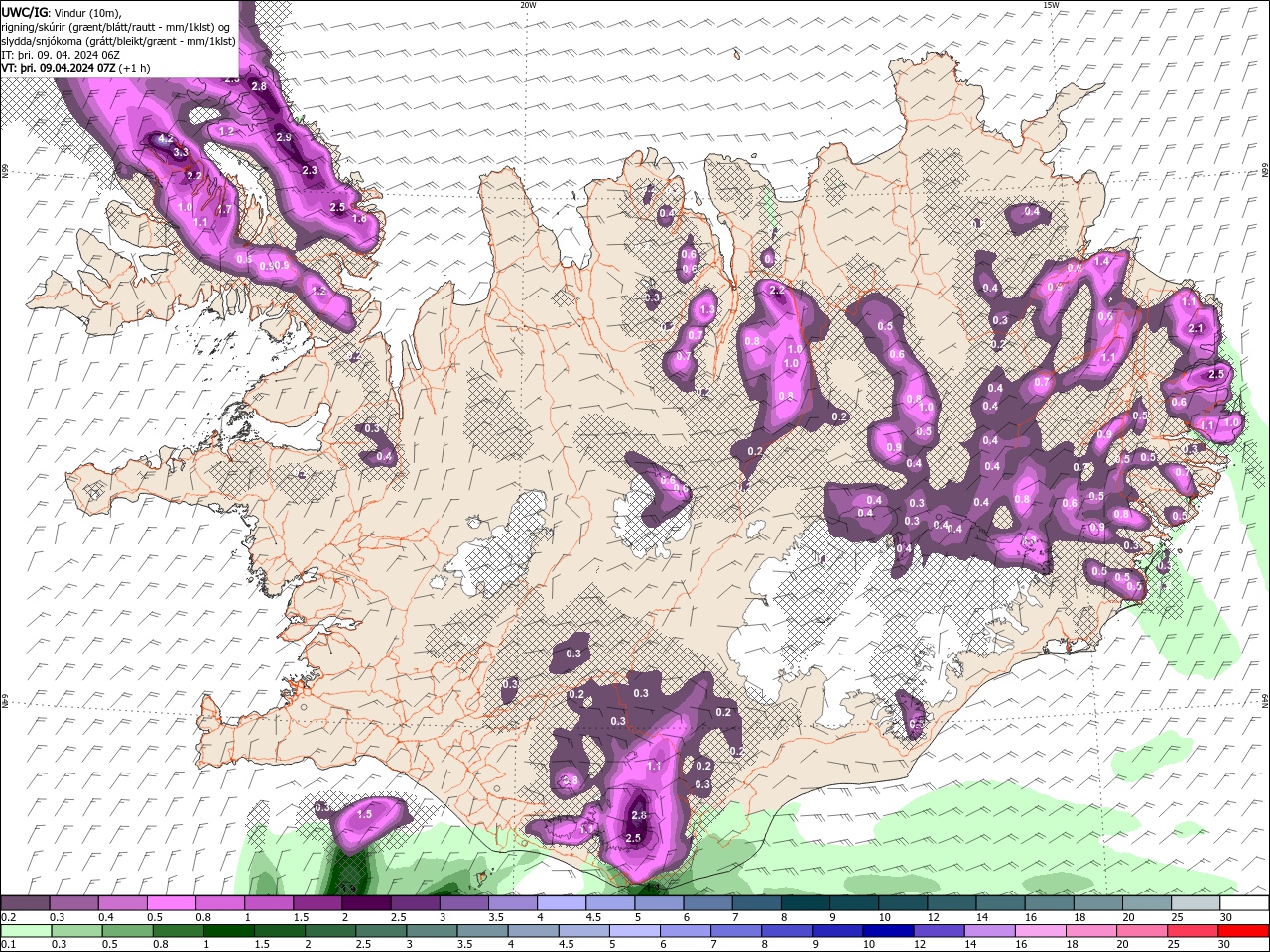Click the 25 red lower legend swatch
Viewport: 1270px width, 952px height.
click(1192, 931)
